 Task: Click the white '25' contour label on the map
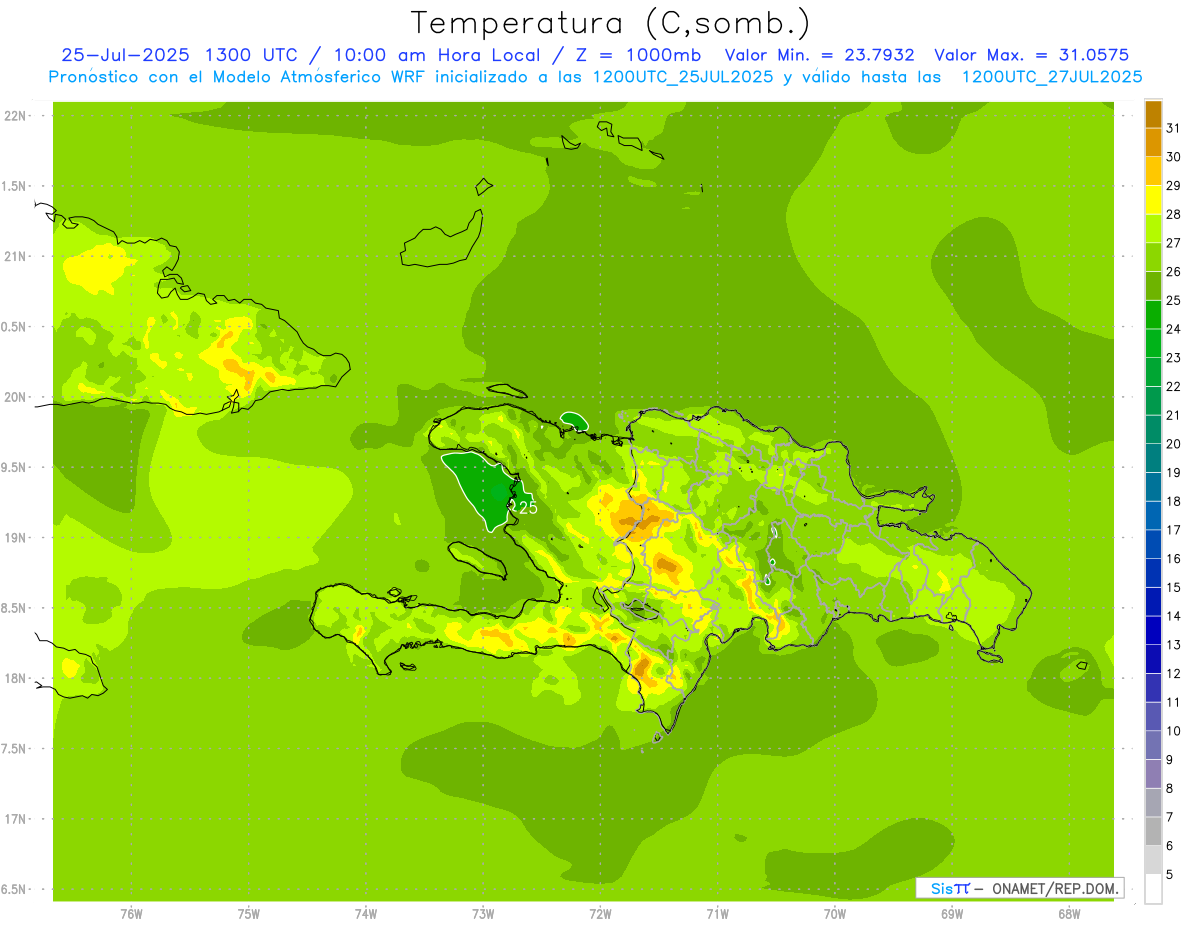click(x=526, y=507)
